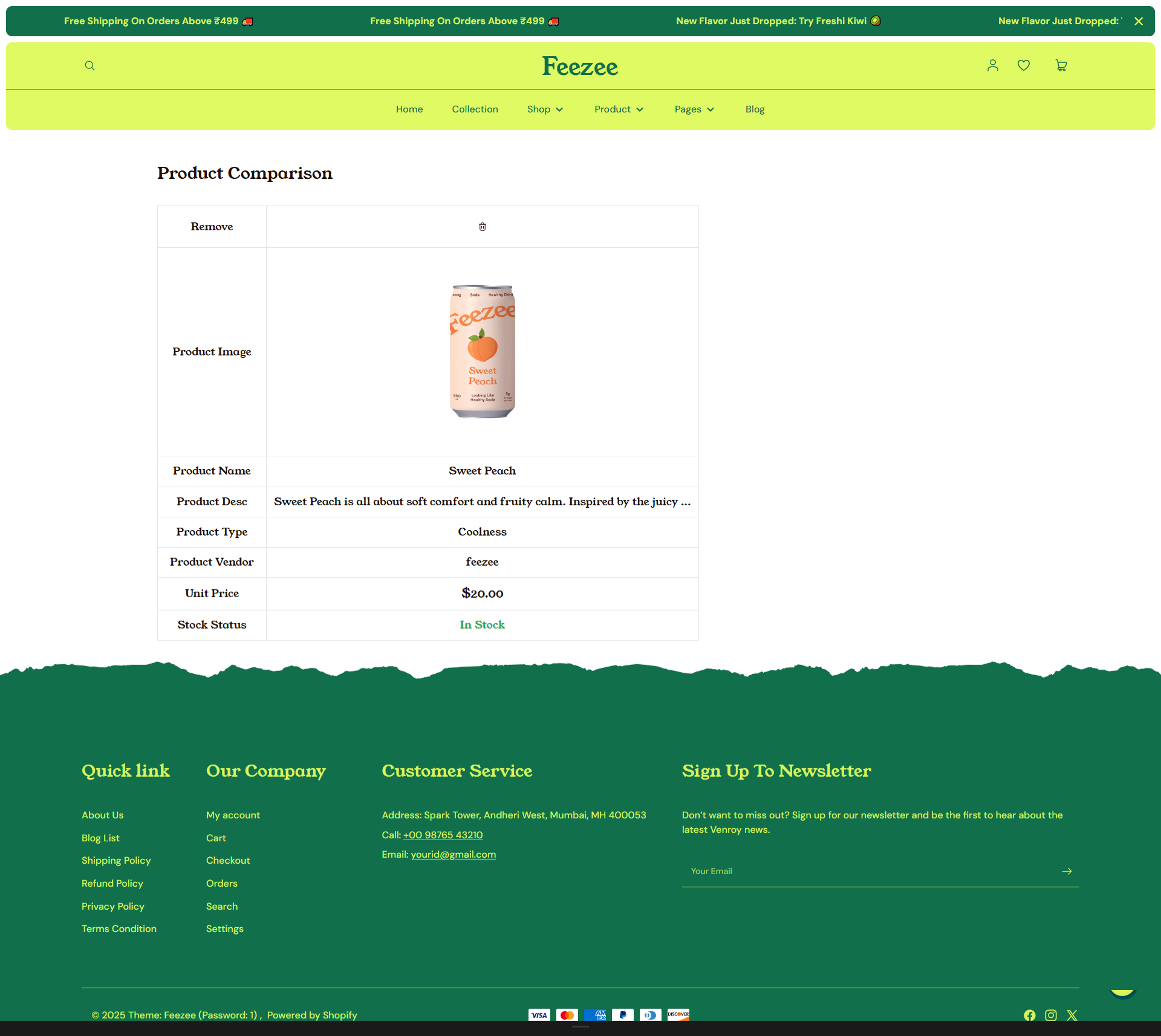The height and width of the screenshot is (1036, 1161).
Task: Open the account user icon
Action: pos(992,65)
